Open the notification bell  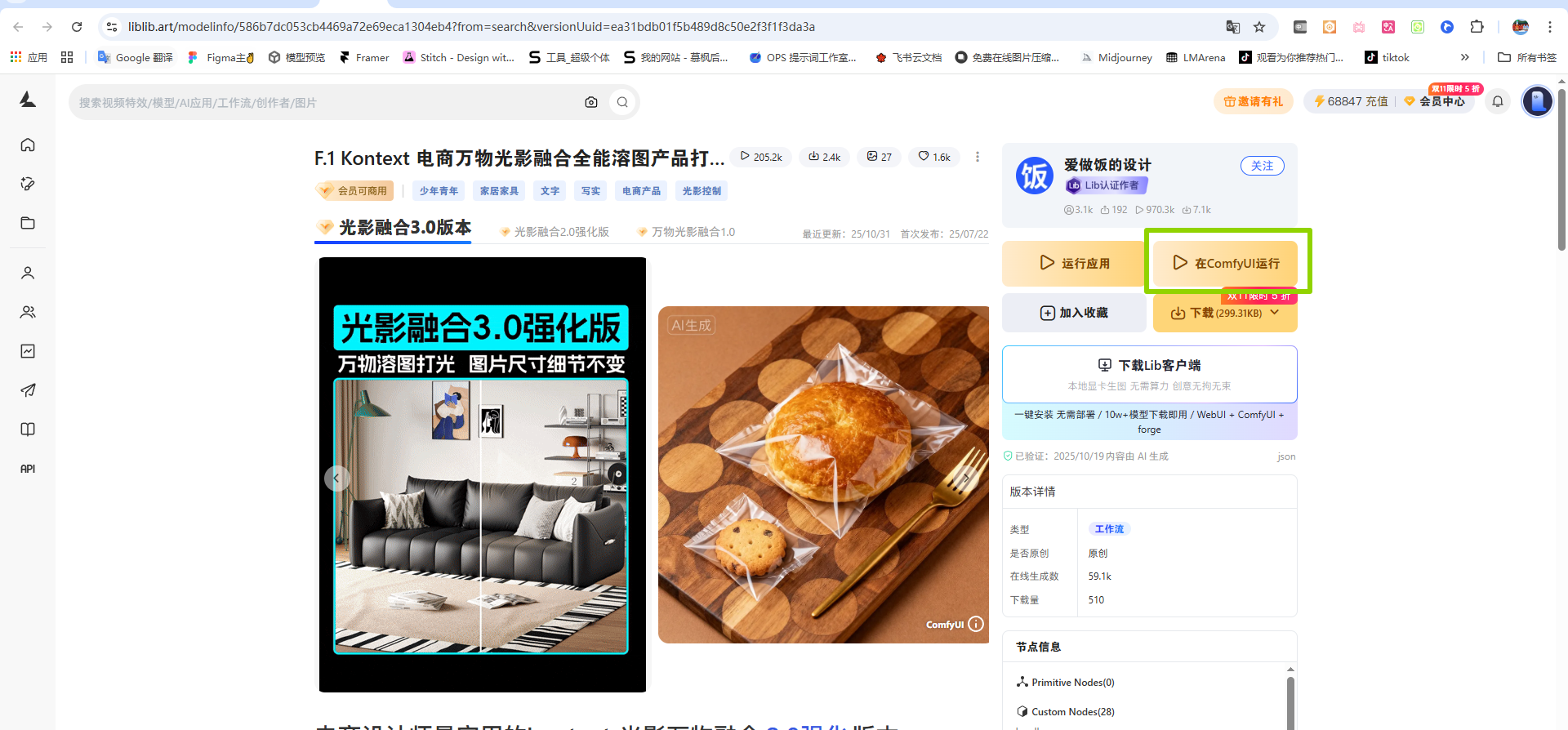click(1498, 101)
